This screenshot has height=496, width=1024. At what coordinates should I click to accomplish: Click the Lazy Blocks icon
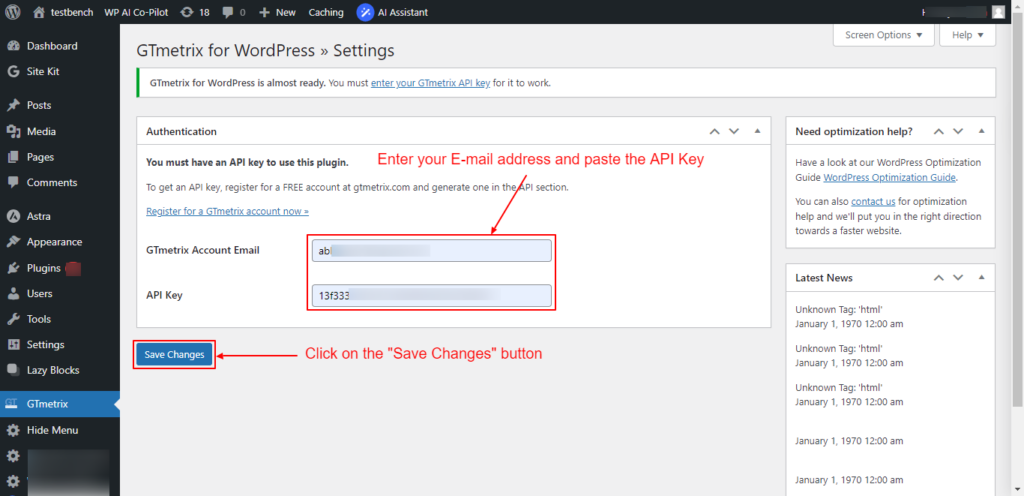pyautogui.click(x=13, y=370)
